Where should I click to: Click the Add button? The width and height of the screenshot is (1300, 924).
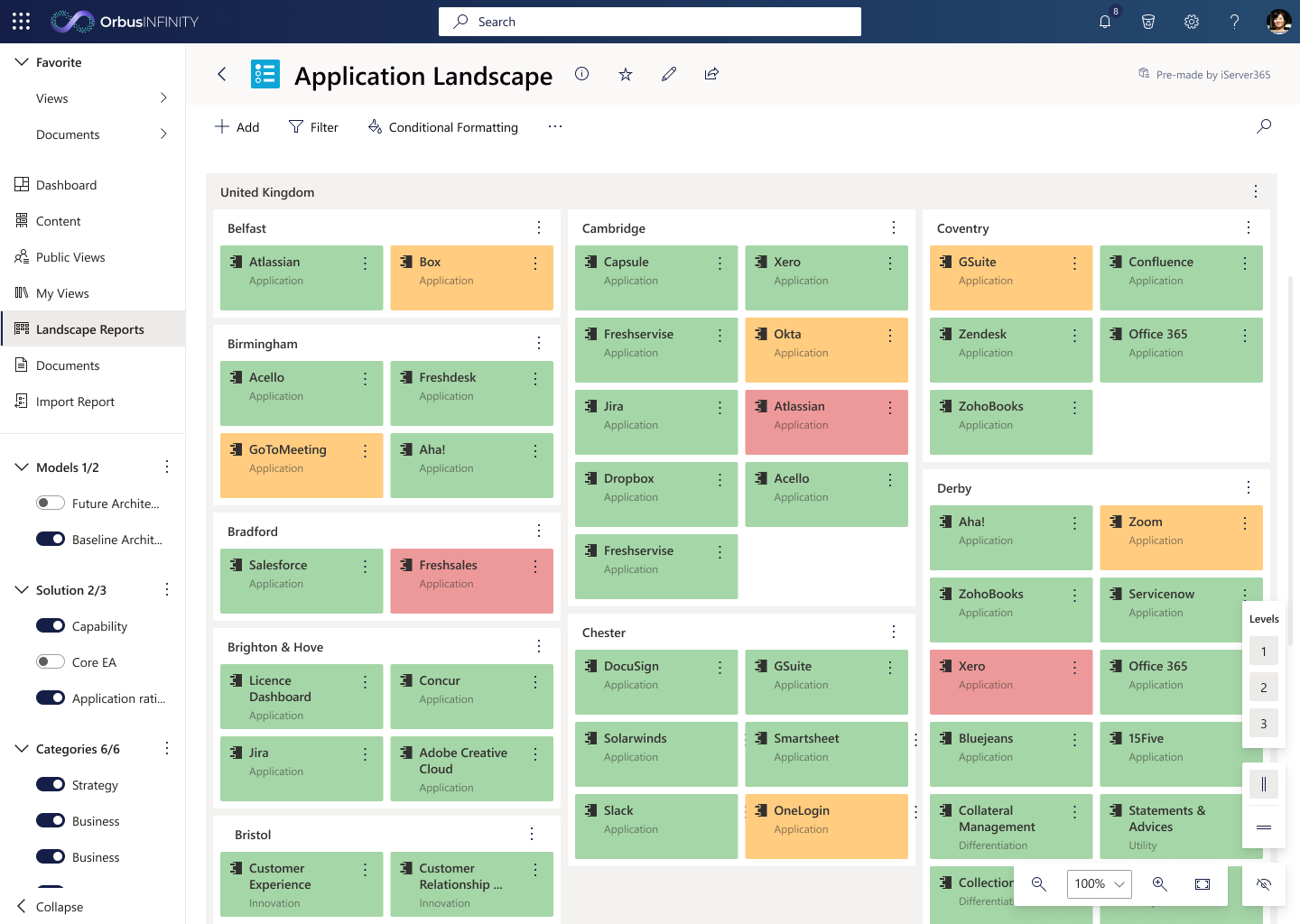(x=237, y=127)
